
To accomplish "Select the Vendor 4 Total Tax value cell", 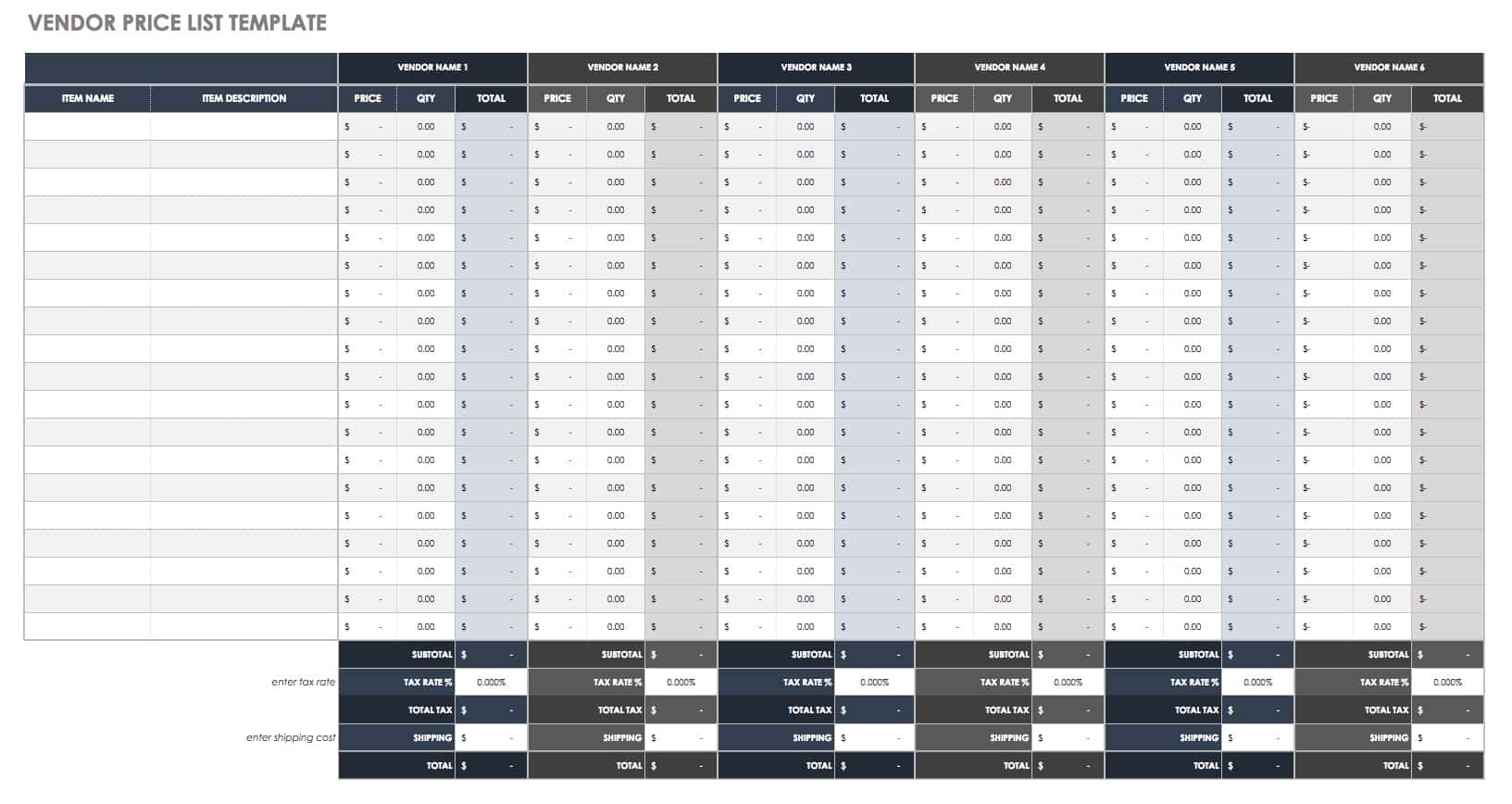I will point(1068,710).
